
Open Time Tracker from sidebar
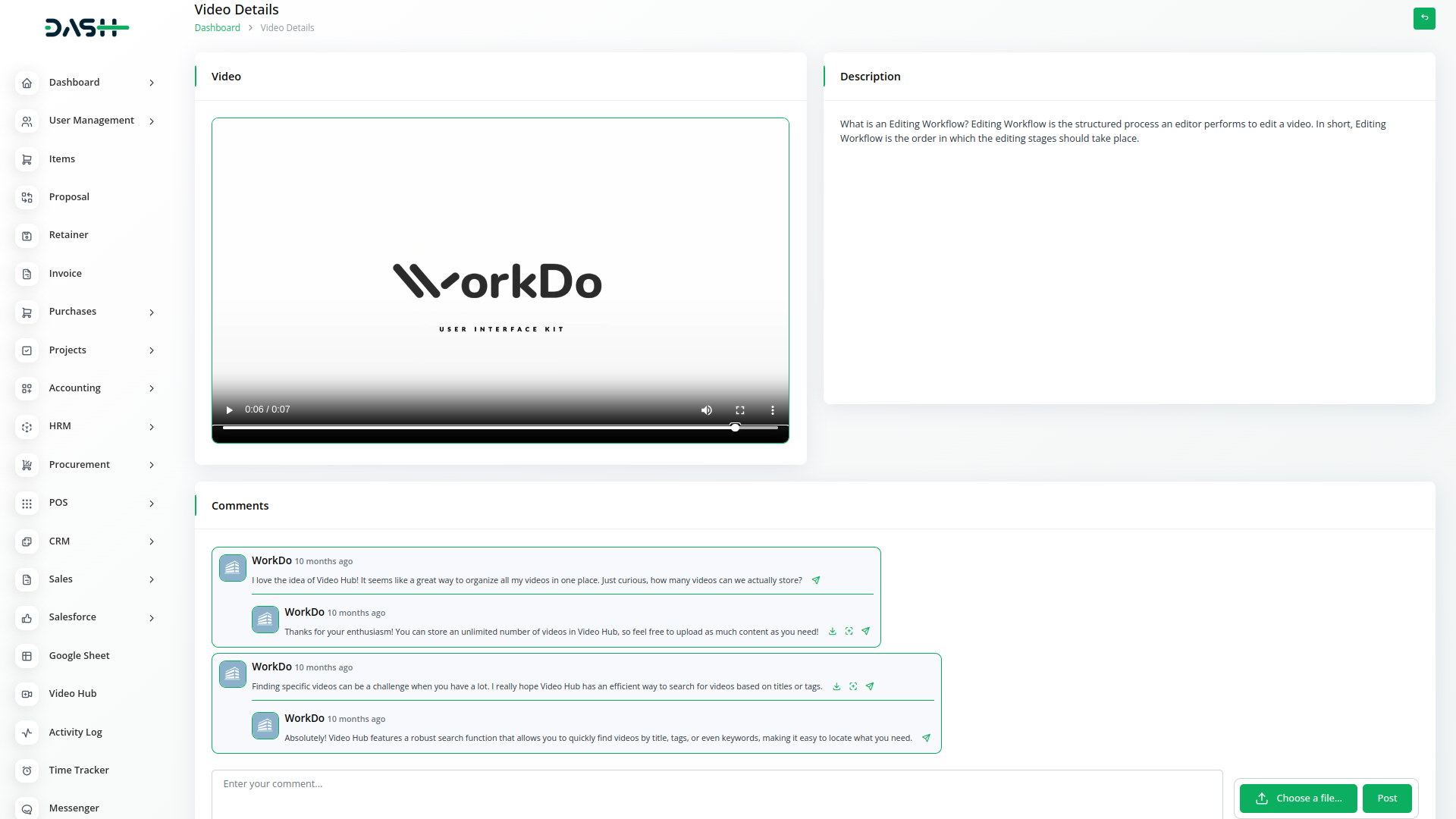click(79, 770)
